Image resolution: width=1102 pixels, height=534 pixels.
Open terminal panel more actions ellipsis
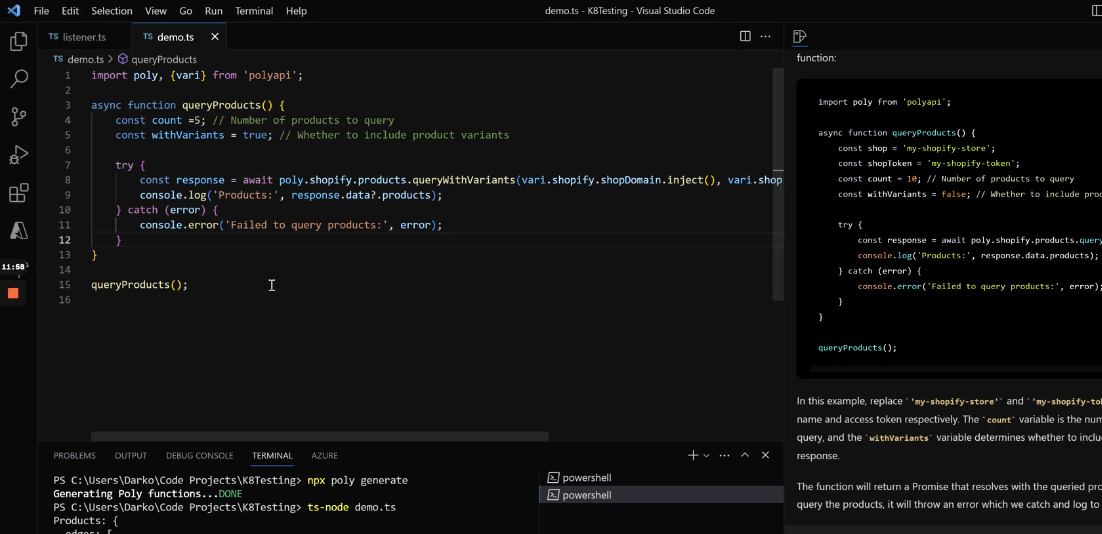(724, 455)
